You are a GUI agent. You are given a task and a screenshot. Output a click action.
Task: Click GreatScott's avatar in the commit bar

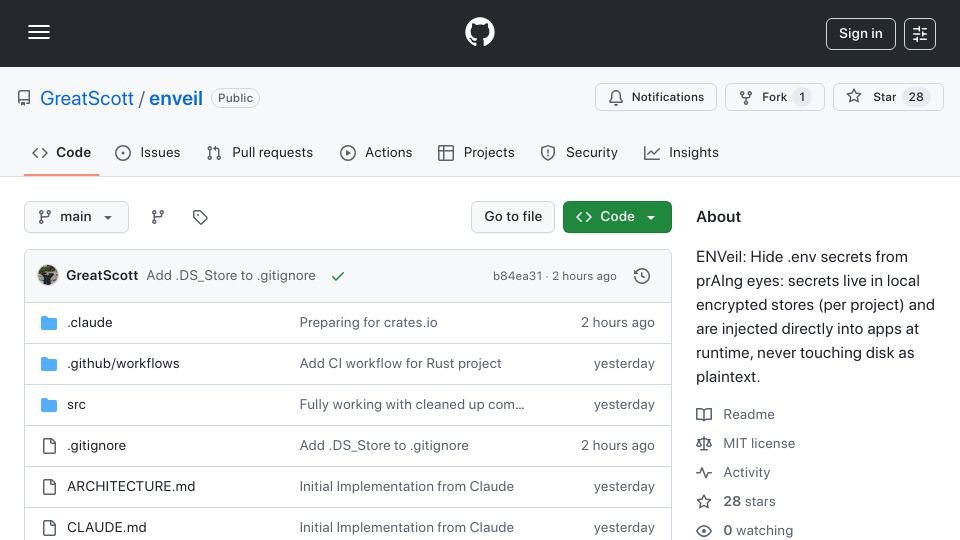pyautogui.click(x=48, y=276)
